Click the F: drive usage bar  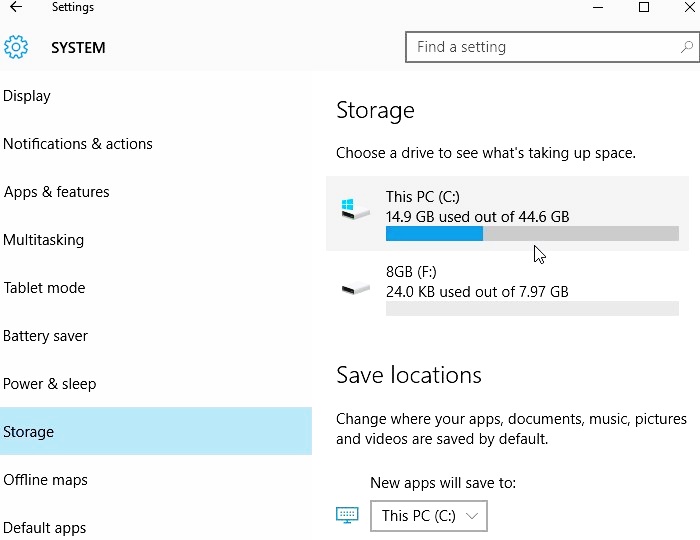coord(532,308)
